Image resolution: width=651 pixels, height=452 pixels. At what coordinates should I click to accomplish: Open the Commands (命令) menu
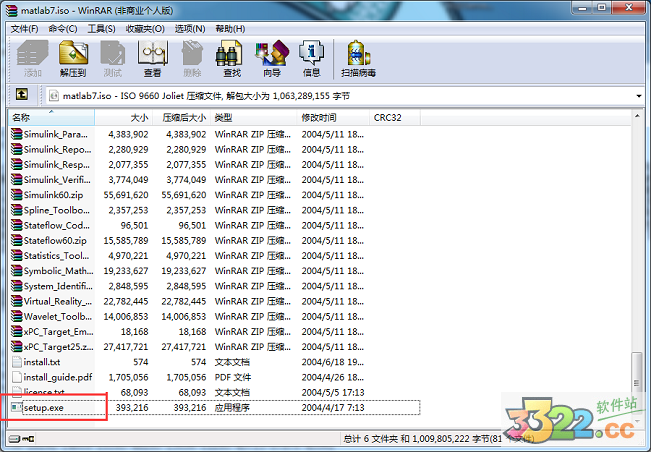pyautogui.click(x=63, y=29)
